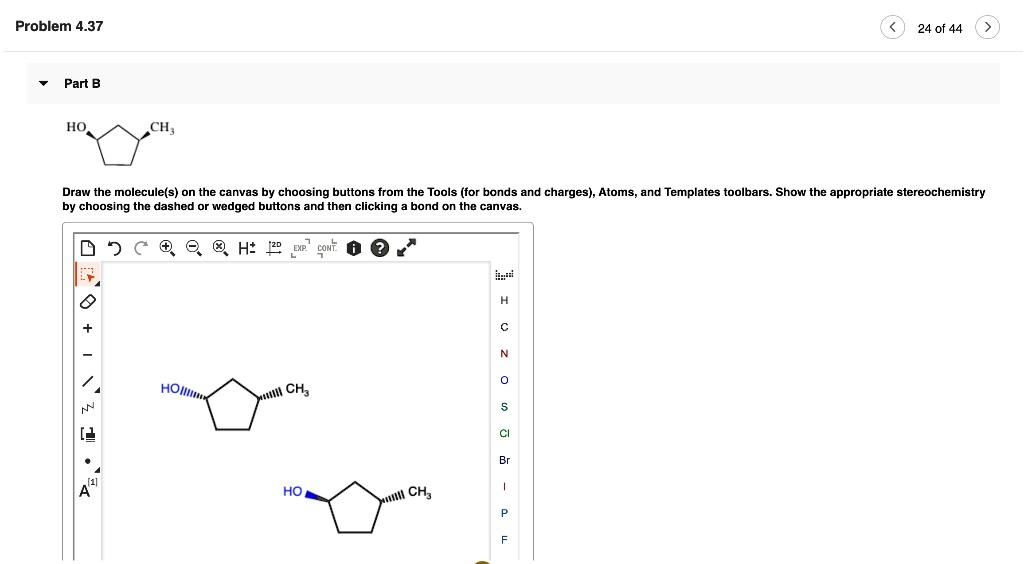Select the marquee selection tool
The height and width of the screenshot is (564, 1024).
click(88, 275)
